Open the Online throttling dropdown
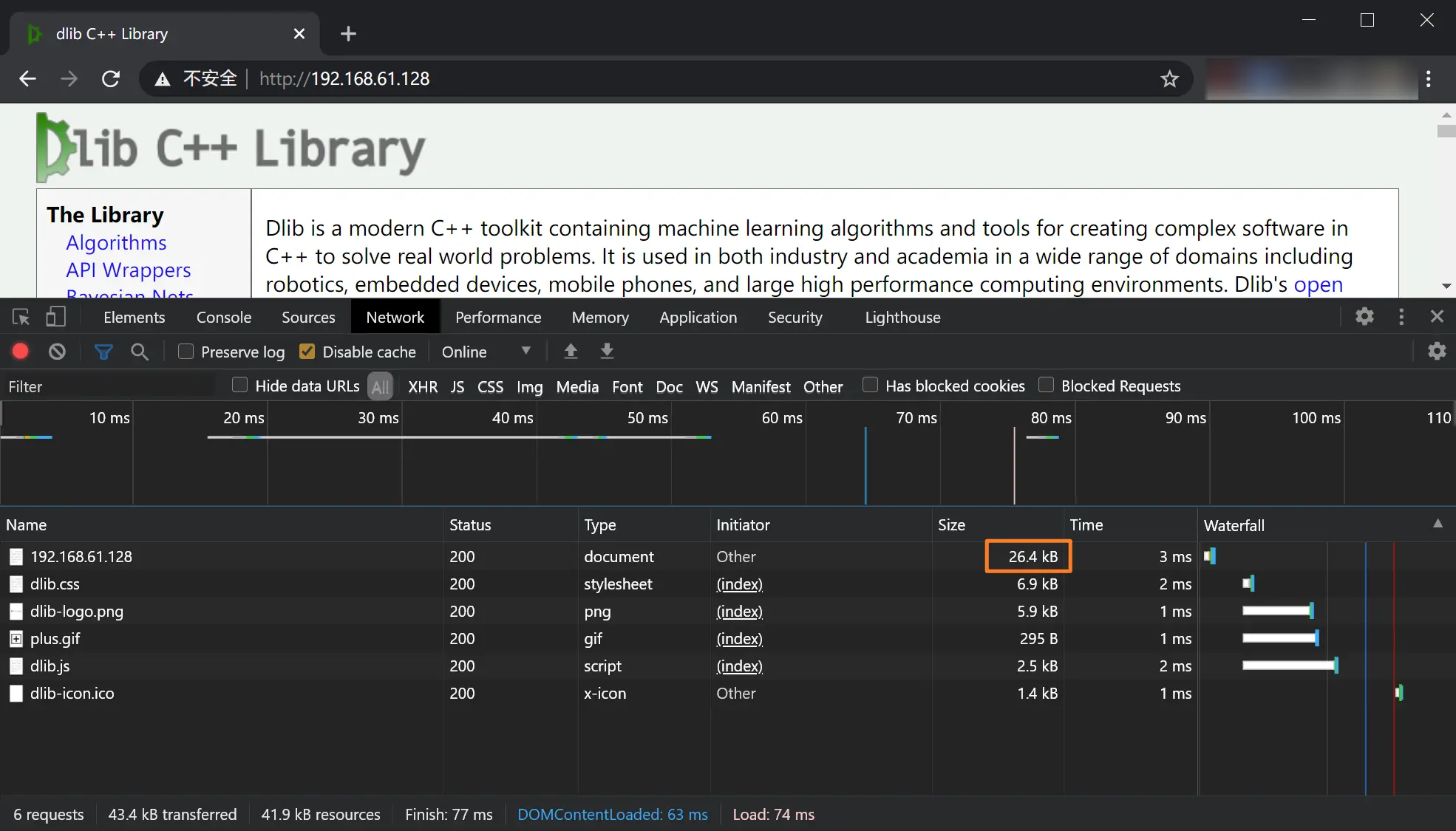1456x831 pixels. click(x=486, y=352)
